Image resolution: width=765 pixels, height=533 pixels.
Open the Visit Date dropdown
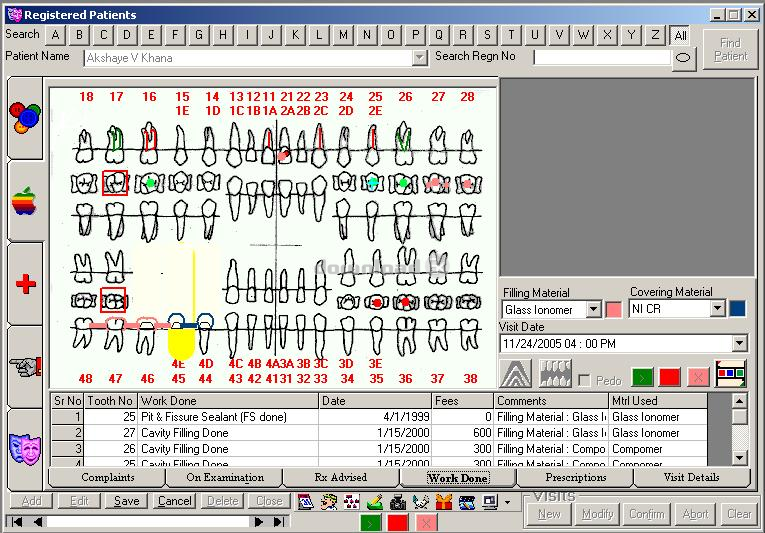(x=739, y=344)
